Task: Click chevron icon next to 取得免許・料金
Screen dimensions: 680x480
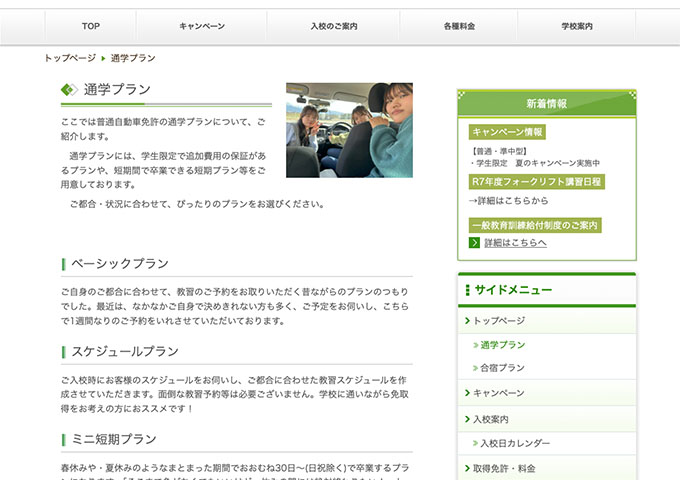Action: pyautogui.click(x=467, y=468)
